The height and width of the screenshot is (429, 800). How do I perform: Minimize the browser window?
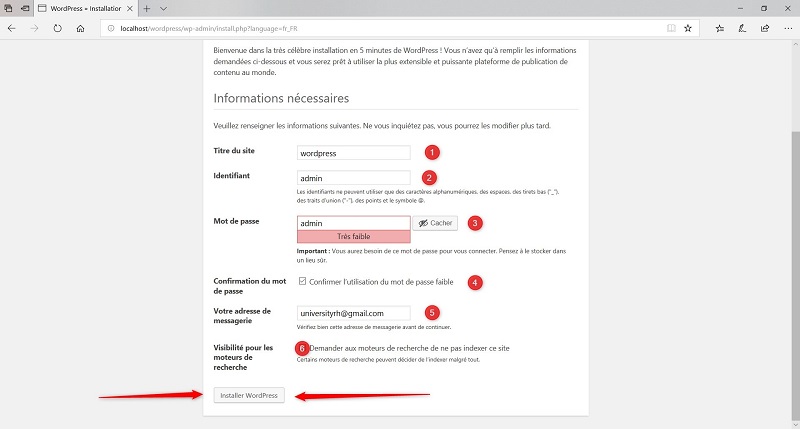[740, 9]
